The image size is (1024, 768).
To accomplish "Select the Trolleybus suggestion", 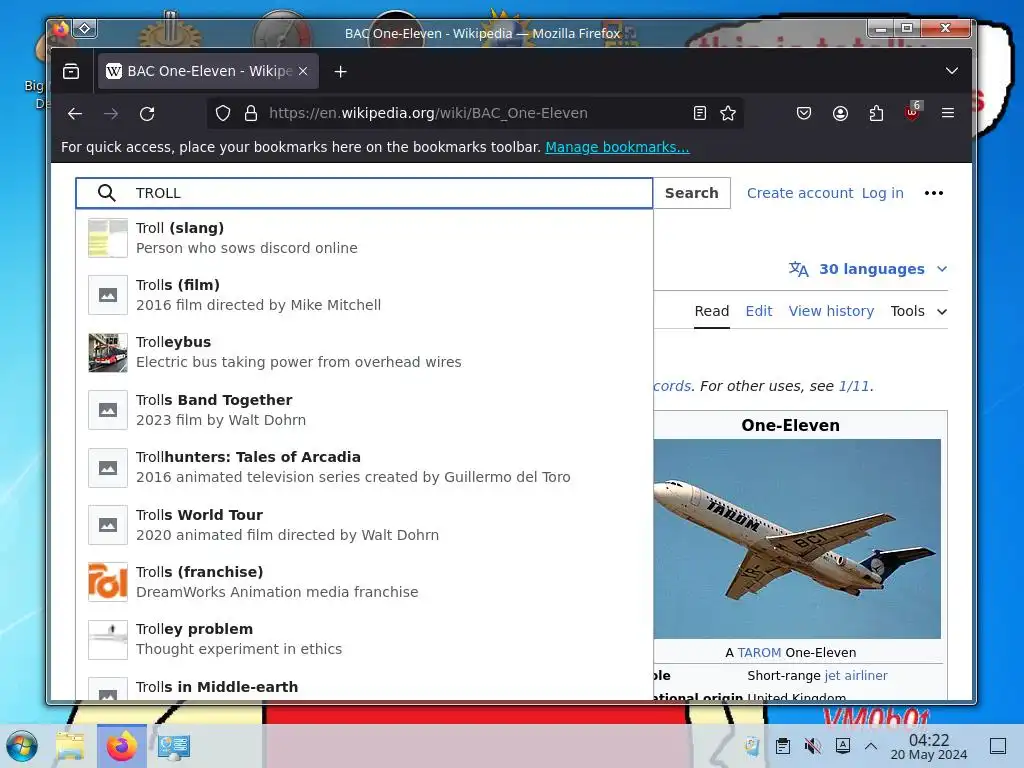I will click(x=364, y=352).
